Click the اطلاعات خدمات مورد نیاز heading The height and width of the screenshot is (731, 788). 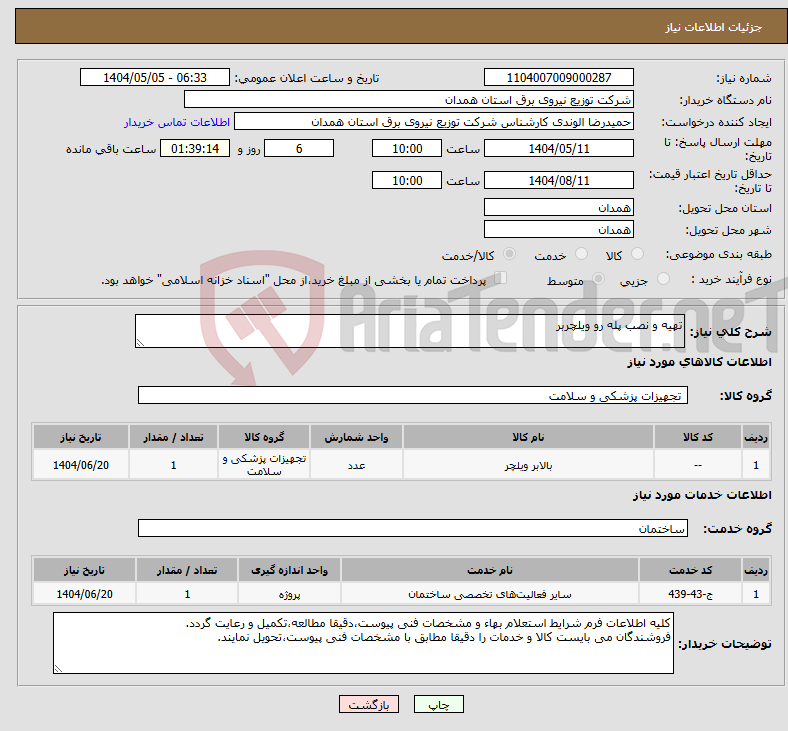[x=702, y=495]
